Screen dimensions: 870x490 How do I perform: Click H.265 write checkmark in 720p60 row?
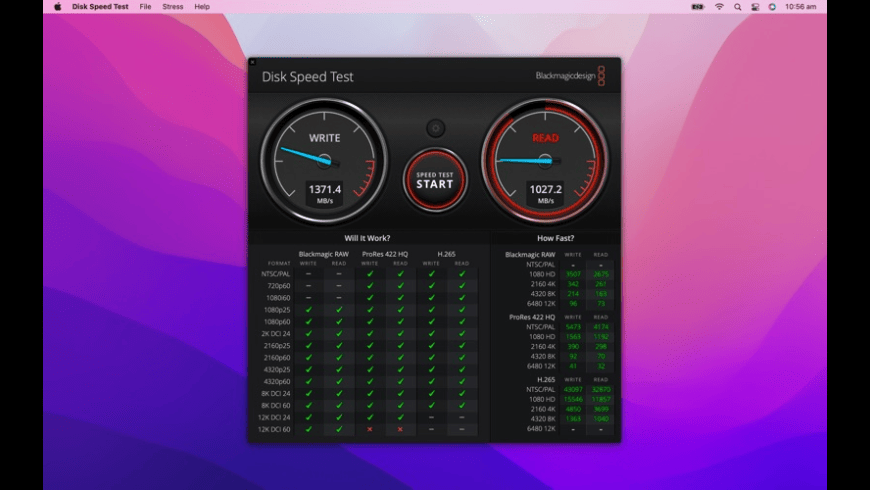431,286
